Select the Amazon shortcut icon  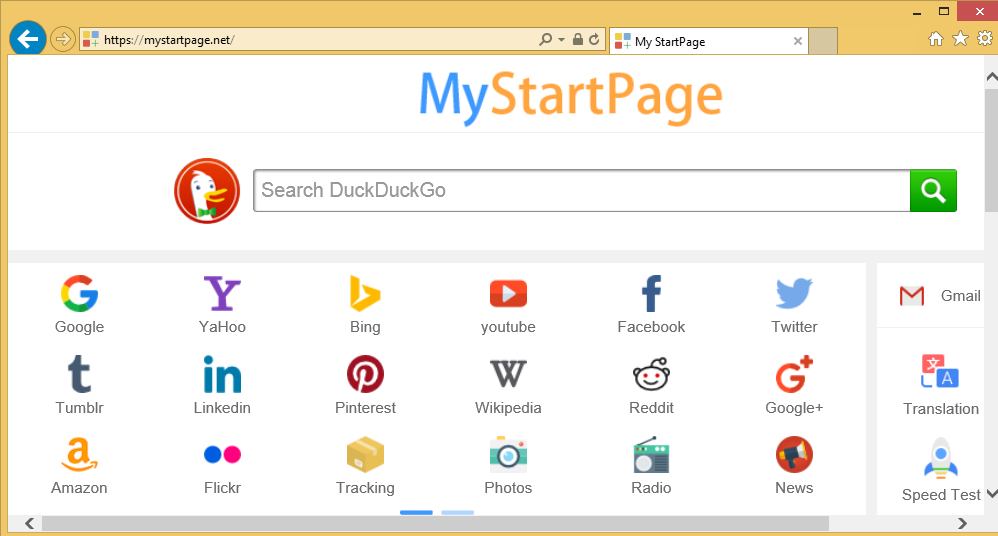point(79,455)
